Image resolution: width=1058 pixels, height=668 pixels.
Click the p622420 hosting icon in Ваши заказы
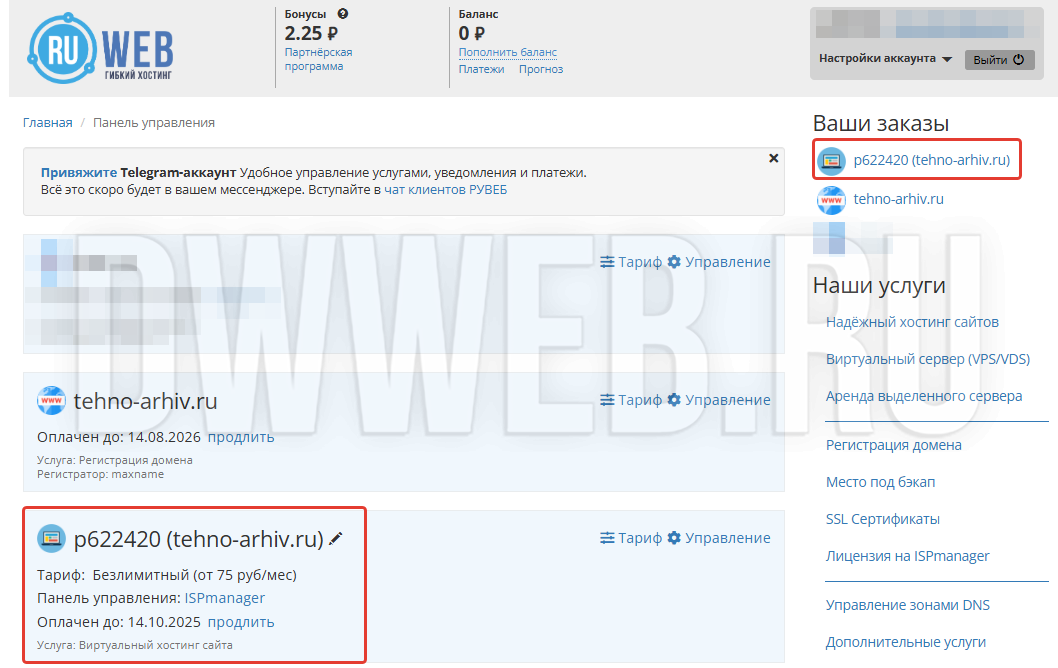click(x=831, y=160)
